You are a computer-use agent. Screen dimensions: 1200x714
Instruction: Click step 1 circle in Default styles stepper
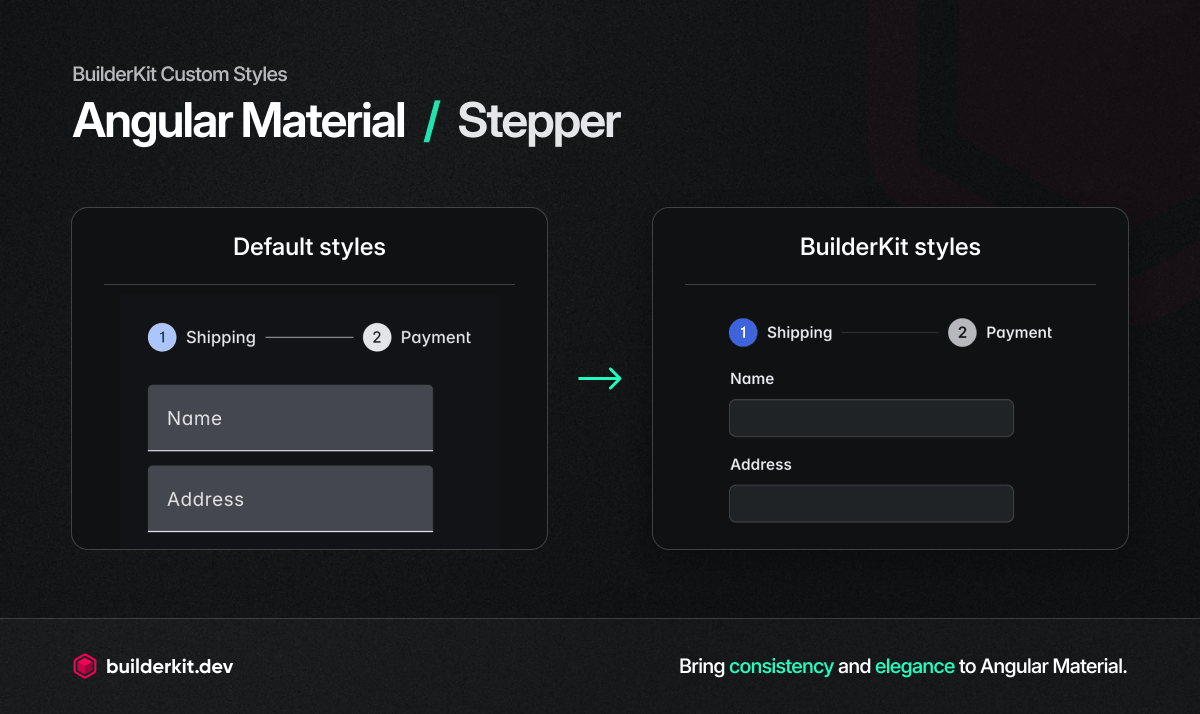[162, 337]
